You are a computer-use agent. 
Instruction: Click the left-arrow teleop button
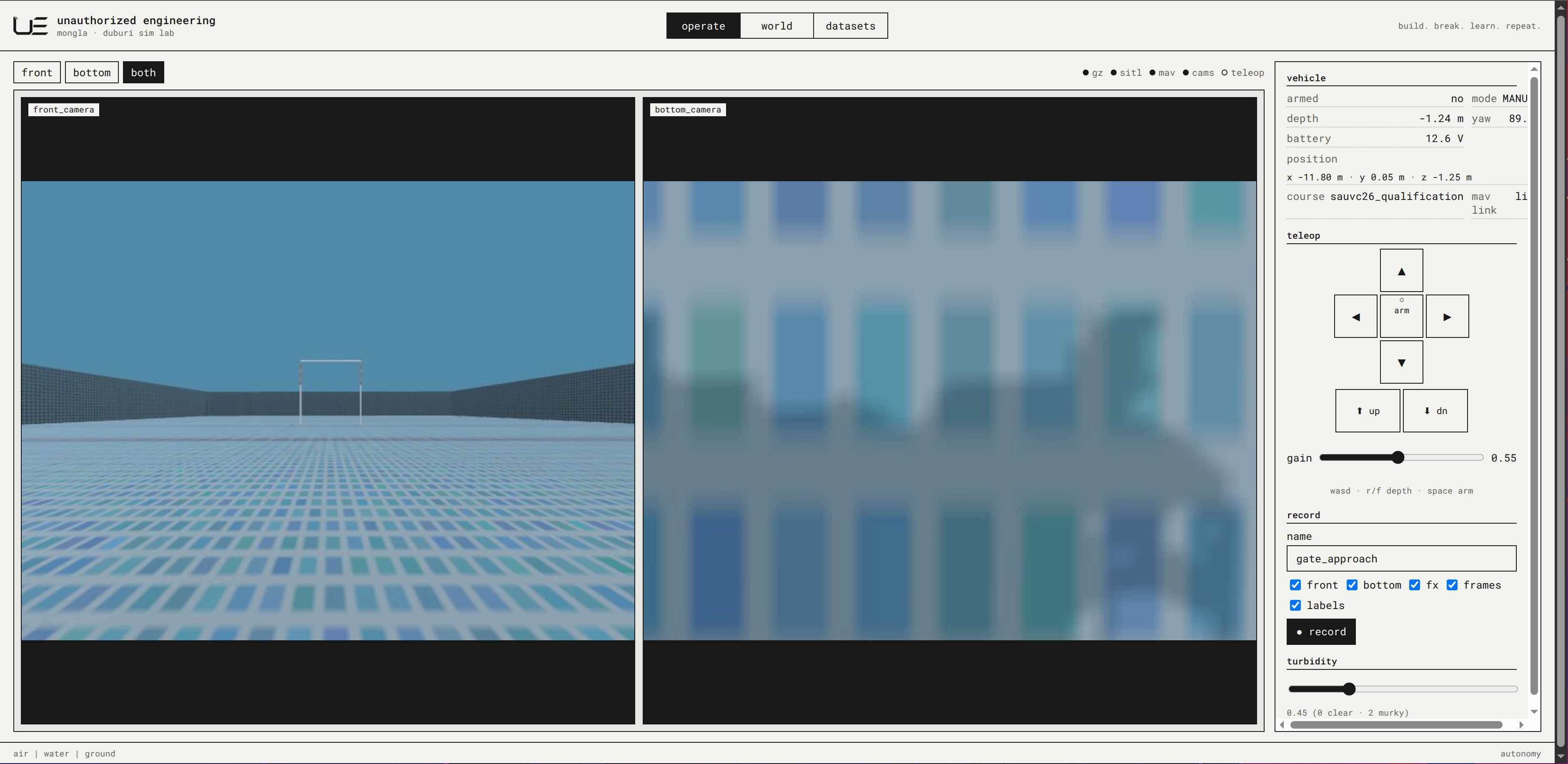coord(1355,316)
